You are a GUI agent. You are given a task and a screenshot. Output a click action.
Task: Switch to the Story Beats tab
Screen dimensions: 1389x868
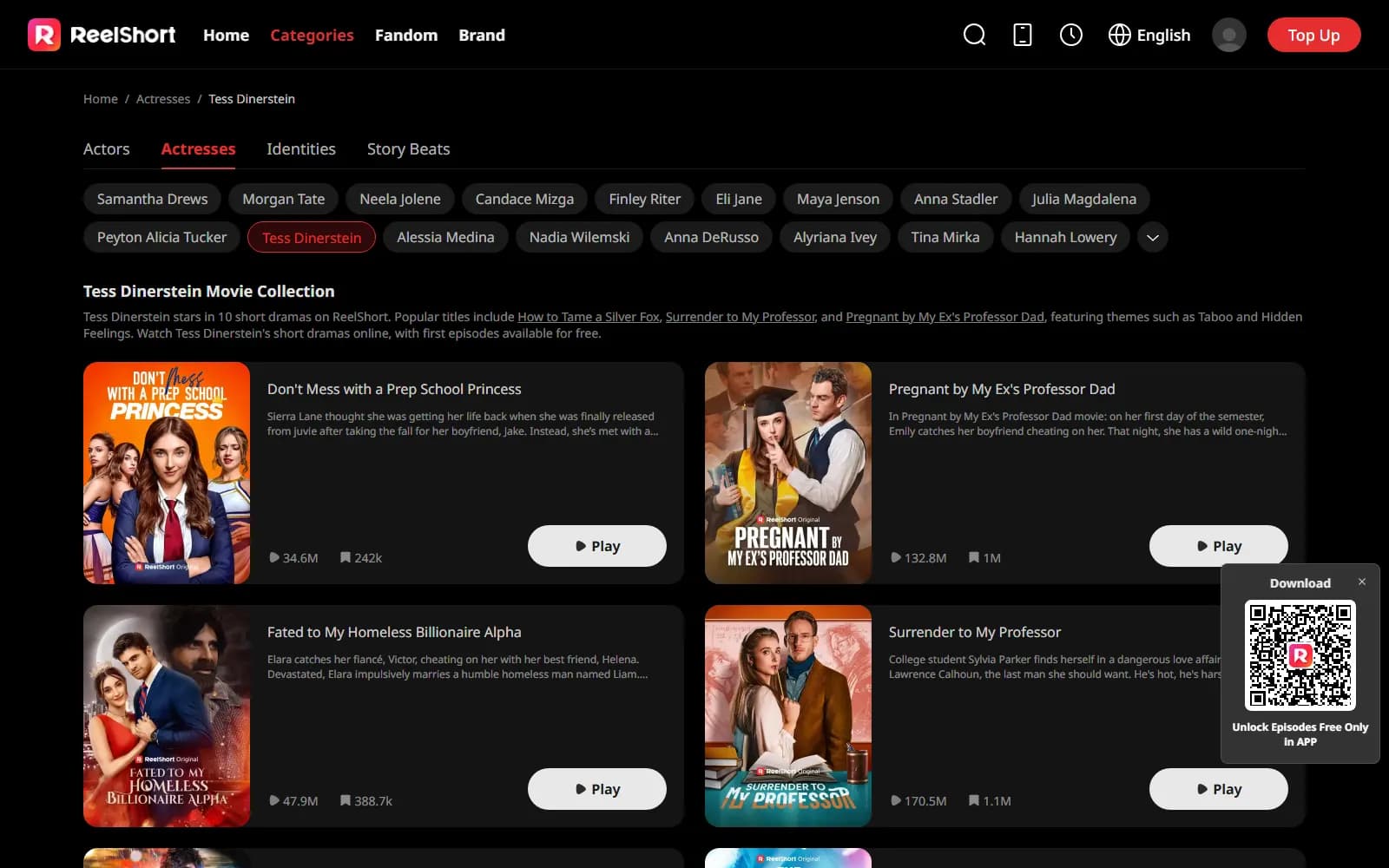click(x=408, y=149)
